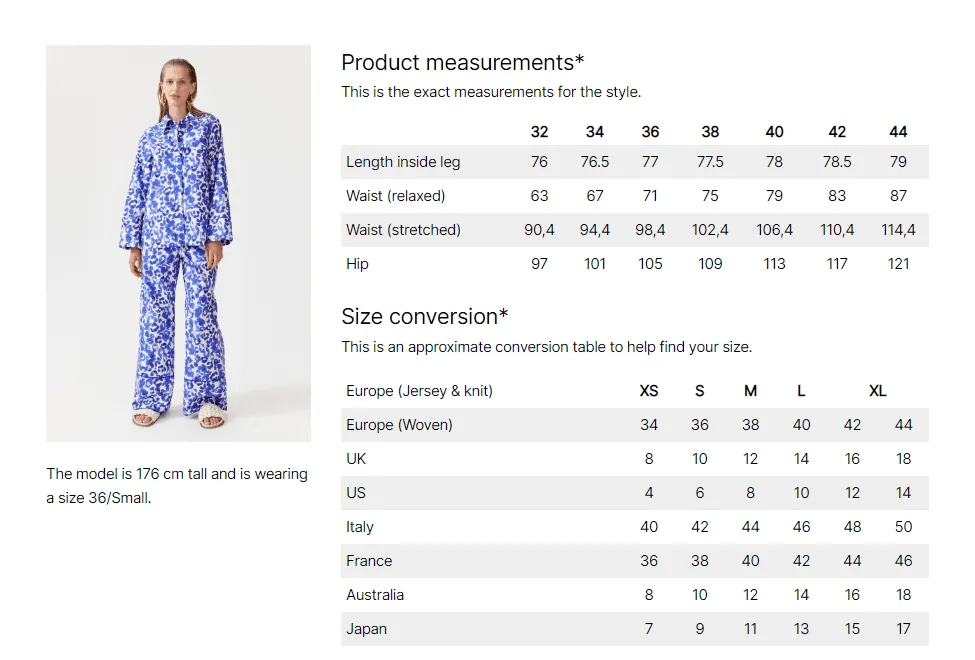Screen dimensions: 975x660
Task: Click the Size conversion heading
Action: click(x=425, y=316)
